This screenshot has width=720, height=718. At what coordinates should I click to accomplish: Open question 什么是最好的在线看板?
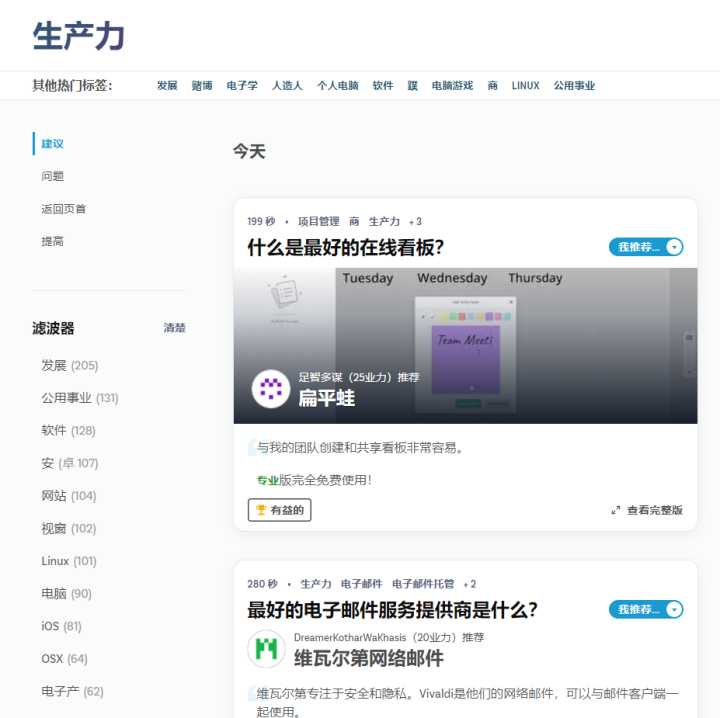[346, 247]
